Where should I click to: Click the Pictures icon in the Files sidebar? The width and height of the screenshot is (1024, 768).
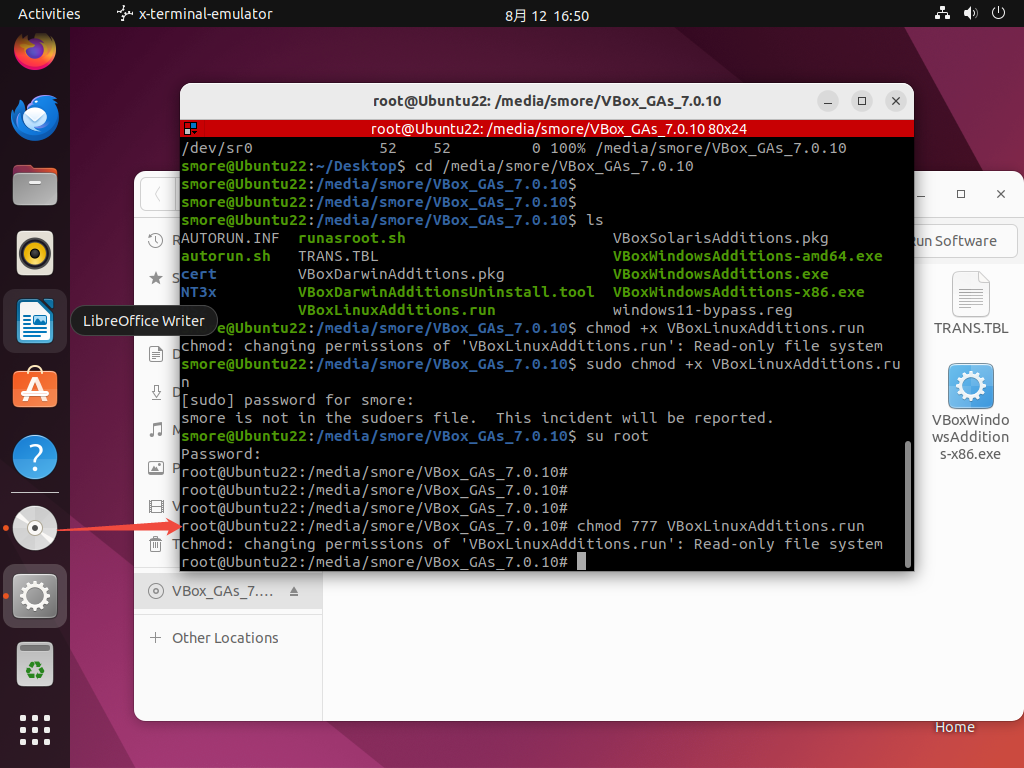click(155, 468)
